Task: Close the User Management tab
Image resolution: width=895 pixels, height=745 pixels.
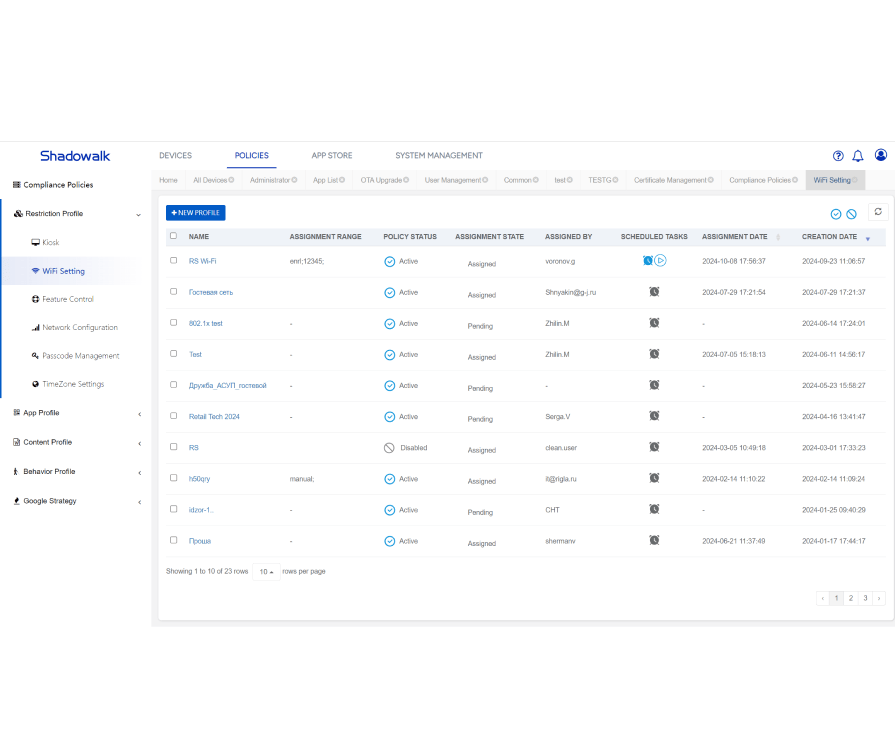Action: (485, 180)
